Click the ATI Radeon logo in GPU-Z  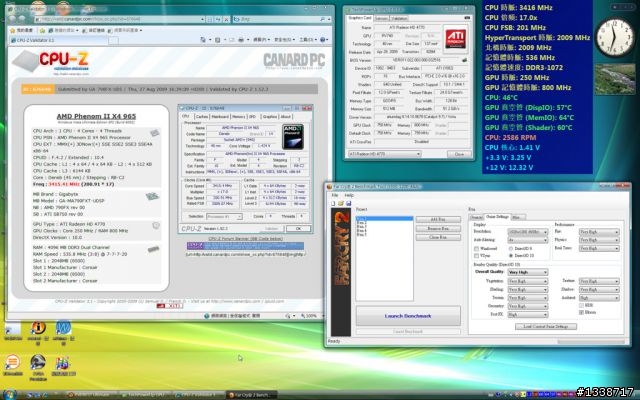click(456, 39)
